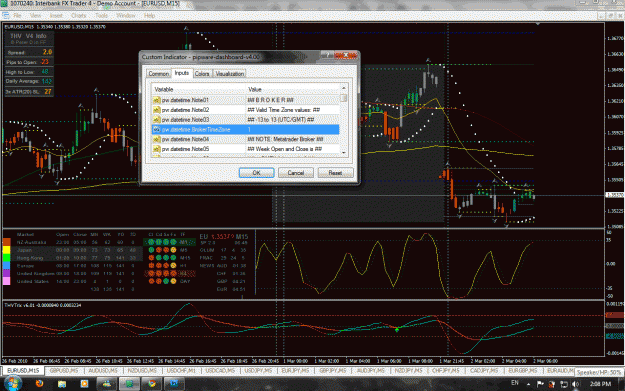Select value '## -13 to 13 (UTC/GMT) ##'
The width and height of the screenshot is (625, 391).
[x=281, y=120]
